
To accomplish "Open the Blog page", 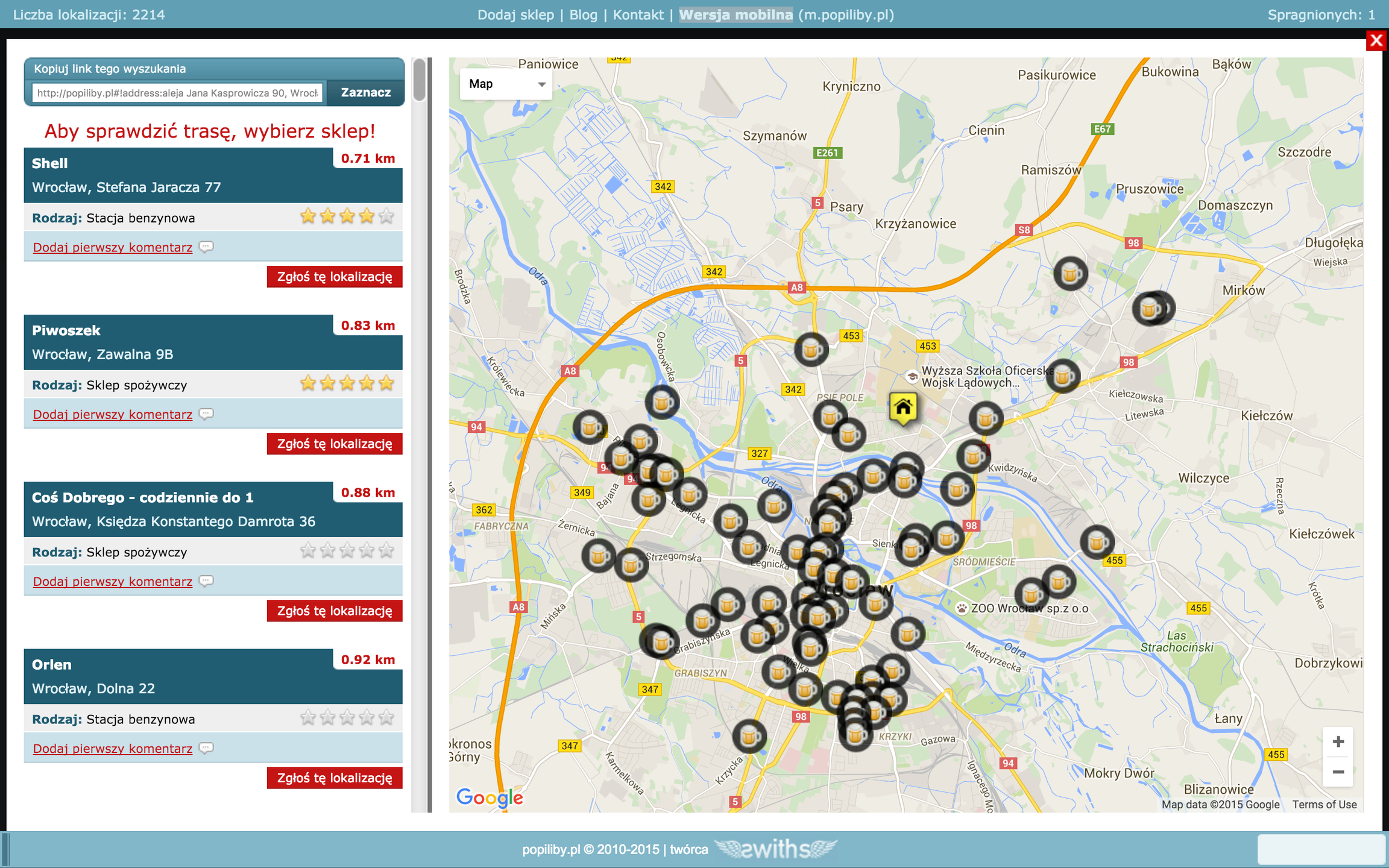I will (x=583, y=14).
